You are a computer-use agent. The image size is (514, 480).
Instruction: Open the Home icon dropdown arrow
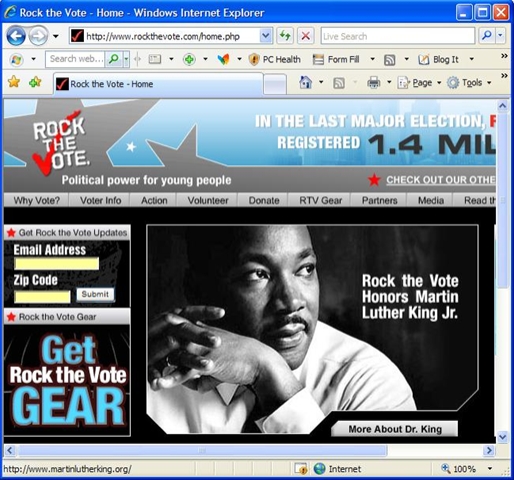[321, 82]
